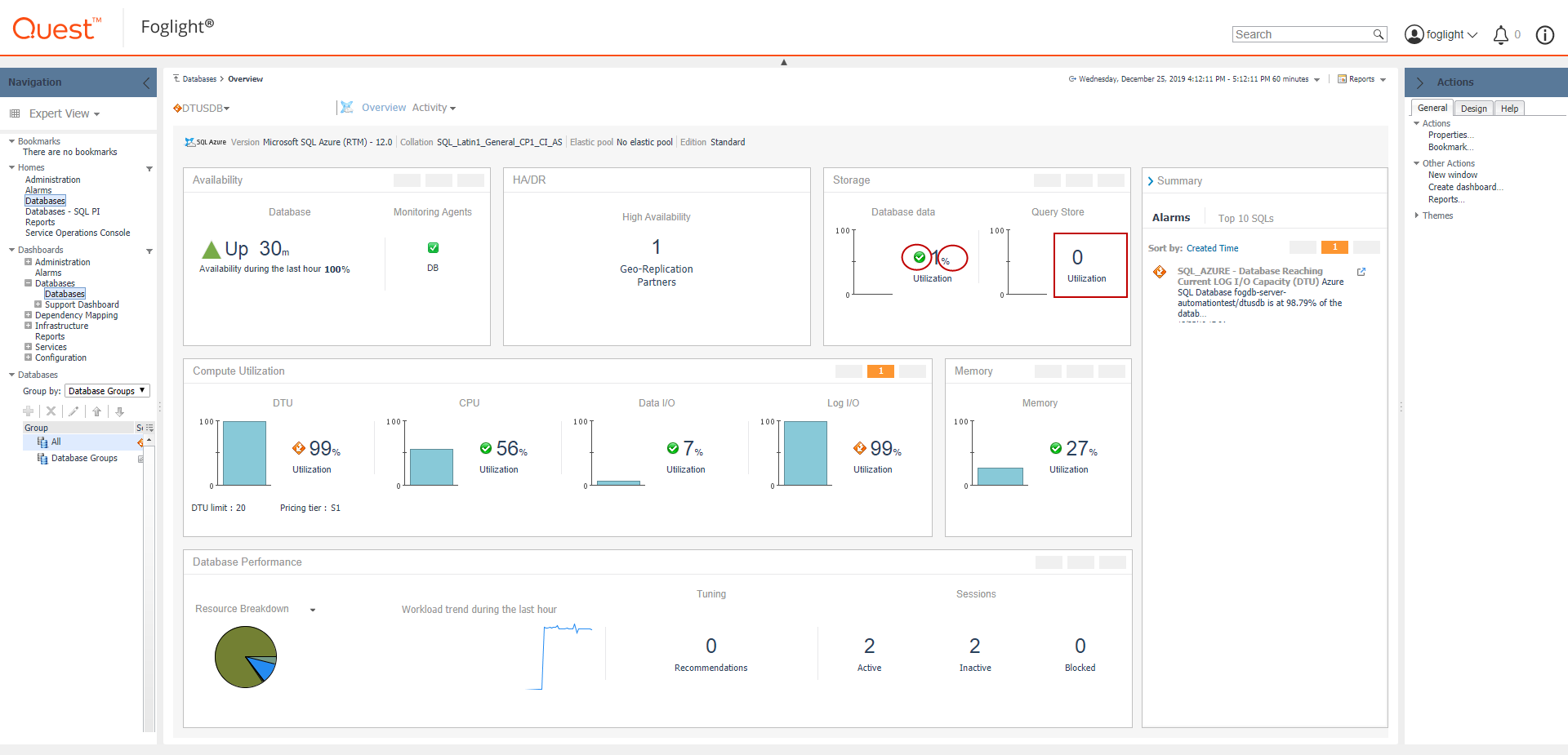Viewport: 1568px width, 755px height.
Task: Click the Memory normal status check icon
Action: [1056, 448]
